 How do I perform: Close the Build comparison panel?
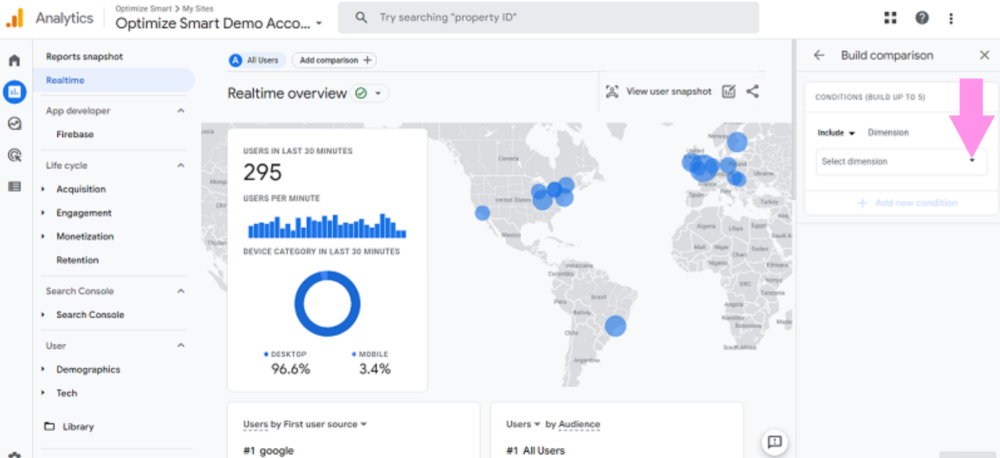tap(984, 56)
